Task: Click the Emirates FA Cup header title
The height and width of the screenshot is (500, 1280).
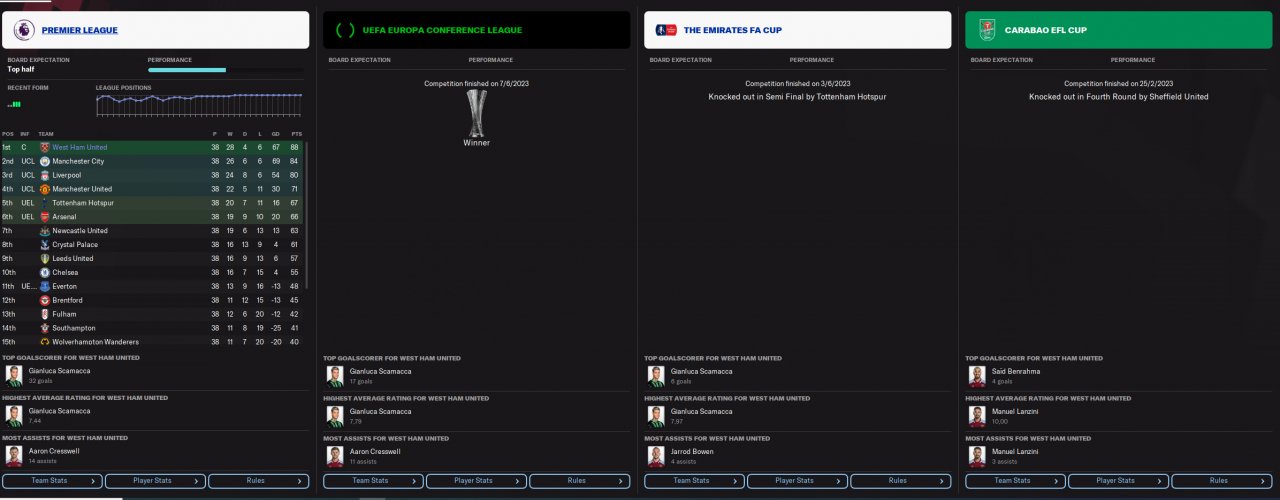Action: click(x=733, y=30)
